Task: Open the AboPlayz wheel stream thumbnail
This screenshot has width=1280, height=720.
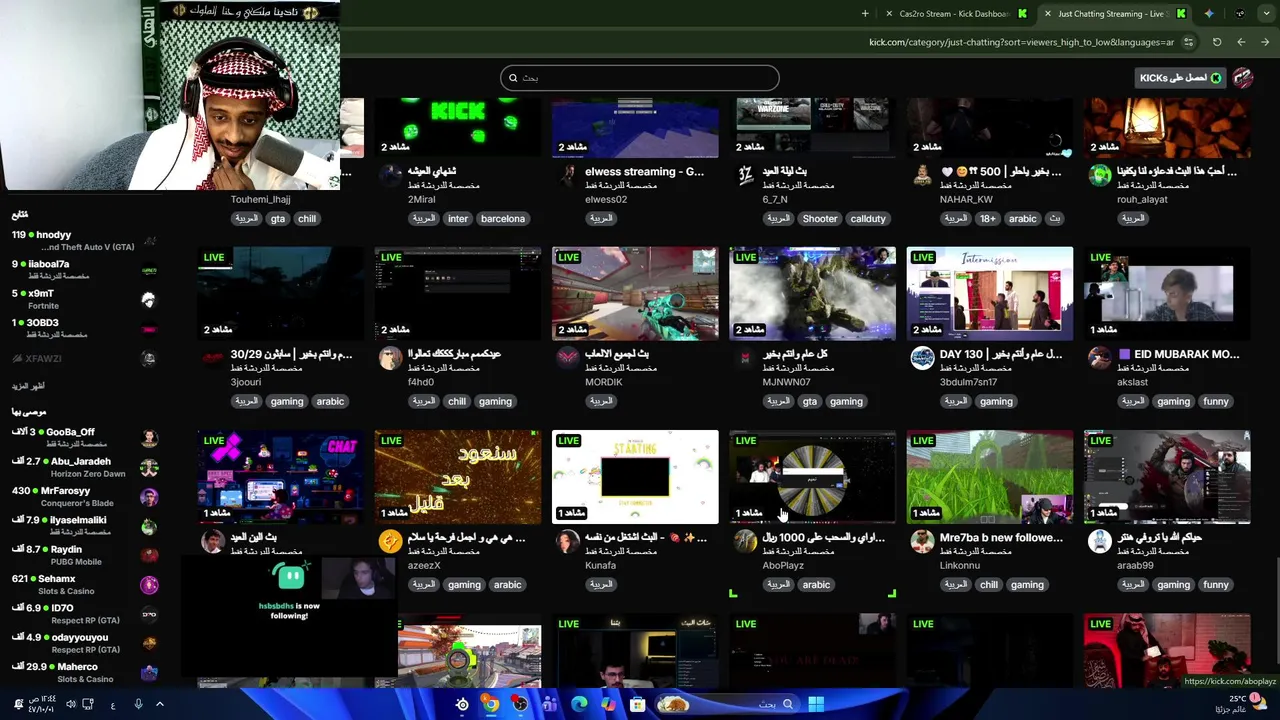Action: point(812,477)
